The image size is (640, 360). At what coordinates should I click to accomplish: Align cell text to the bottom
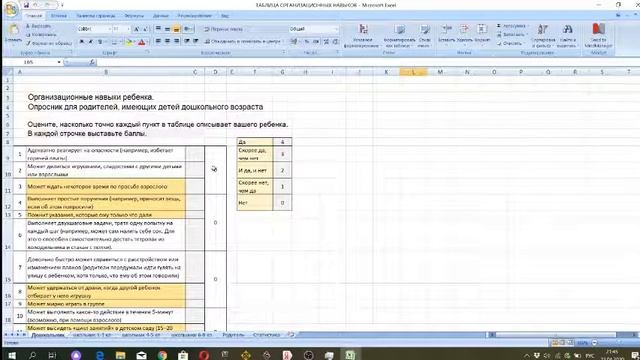[176, 29]
